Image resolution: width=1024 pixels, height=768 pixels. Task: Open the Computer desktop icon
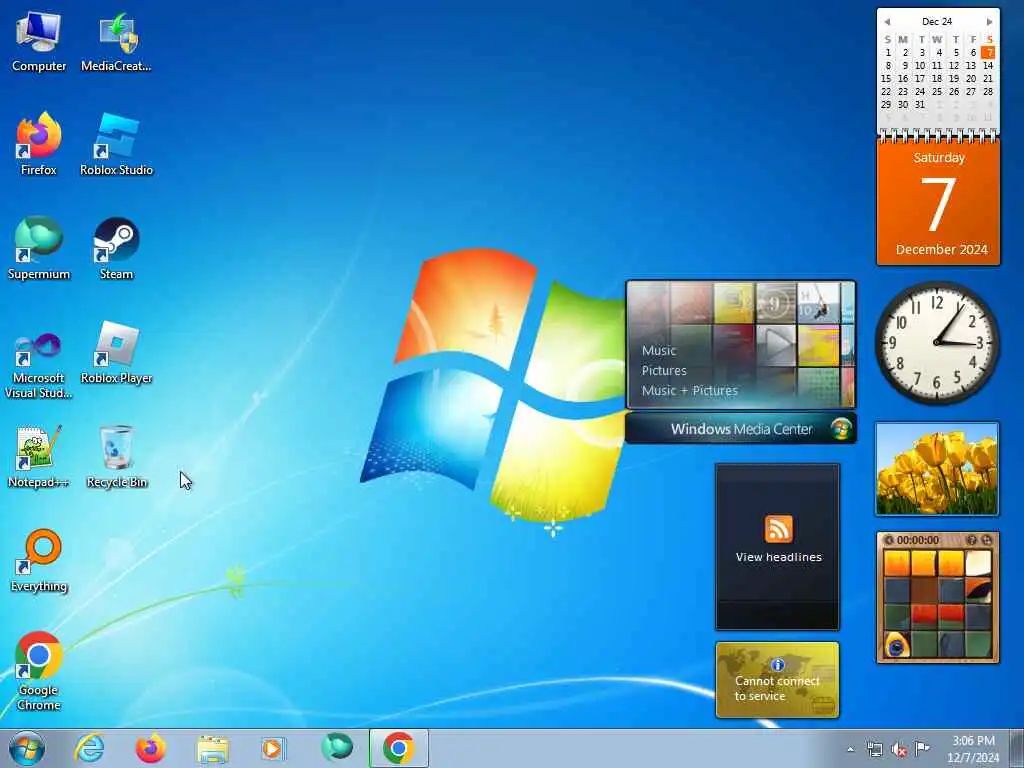[39, 41]
